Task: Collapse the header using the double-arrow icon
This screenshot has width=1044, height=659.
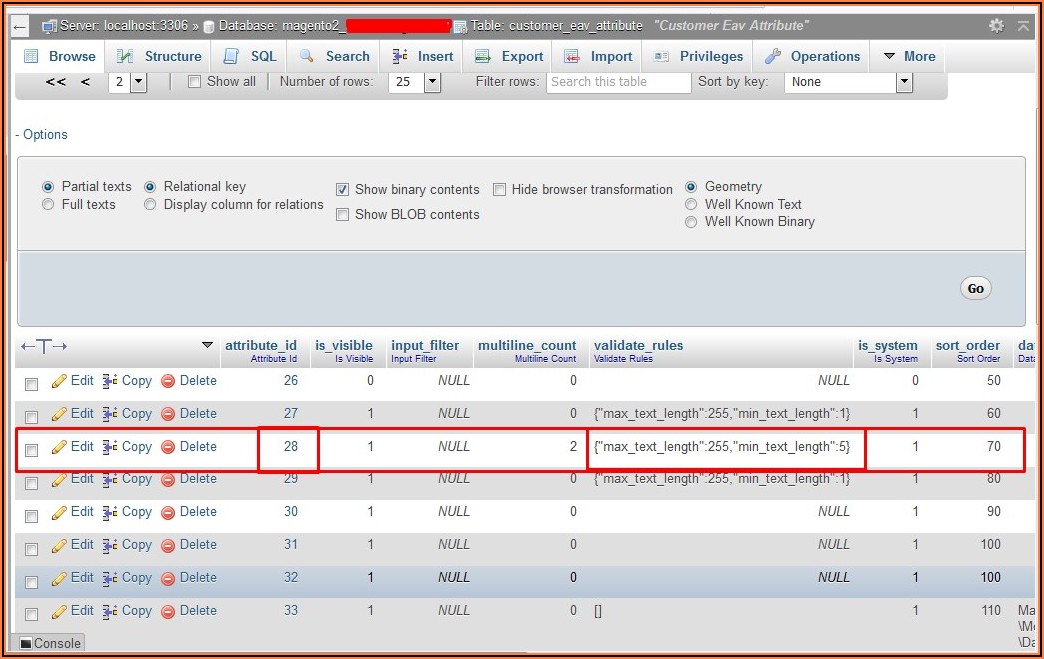Action: coord(1023,25)
